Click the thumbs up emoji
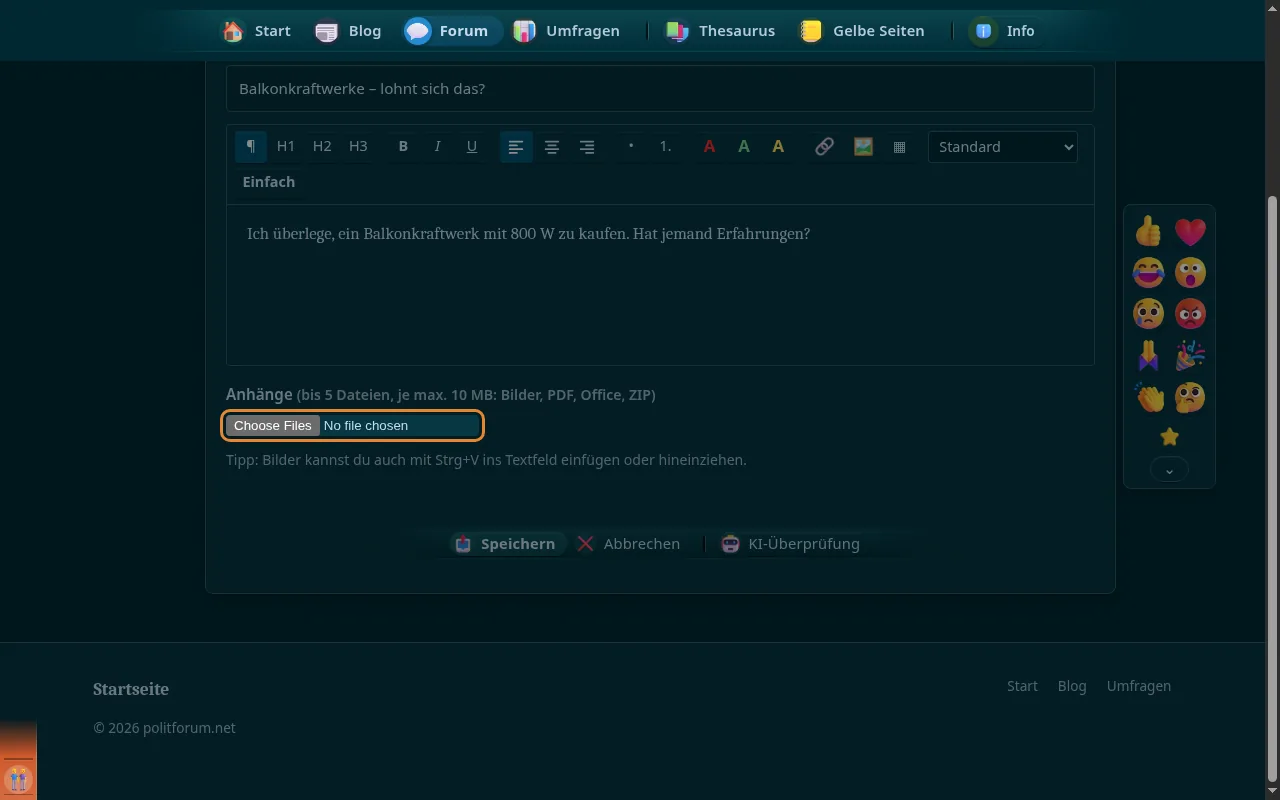This screenshot has height=800, width=1280. point(1148,231)
